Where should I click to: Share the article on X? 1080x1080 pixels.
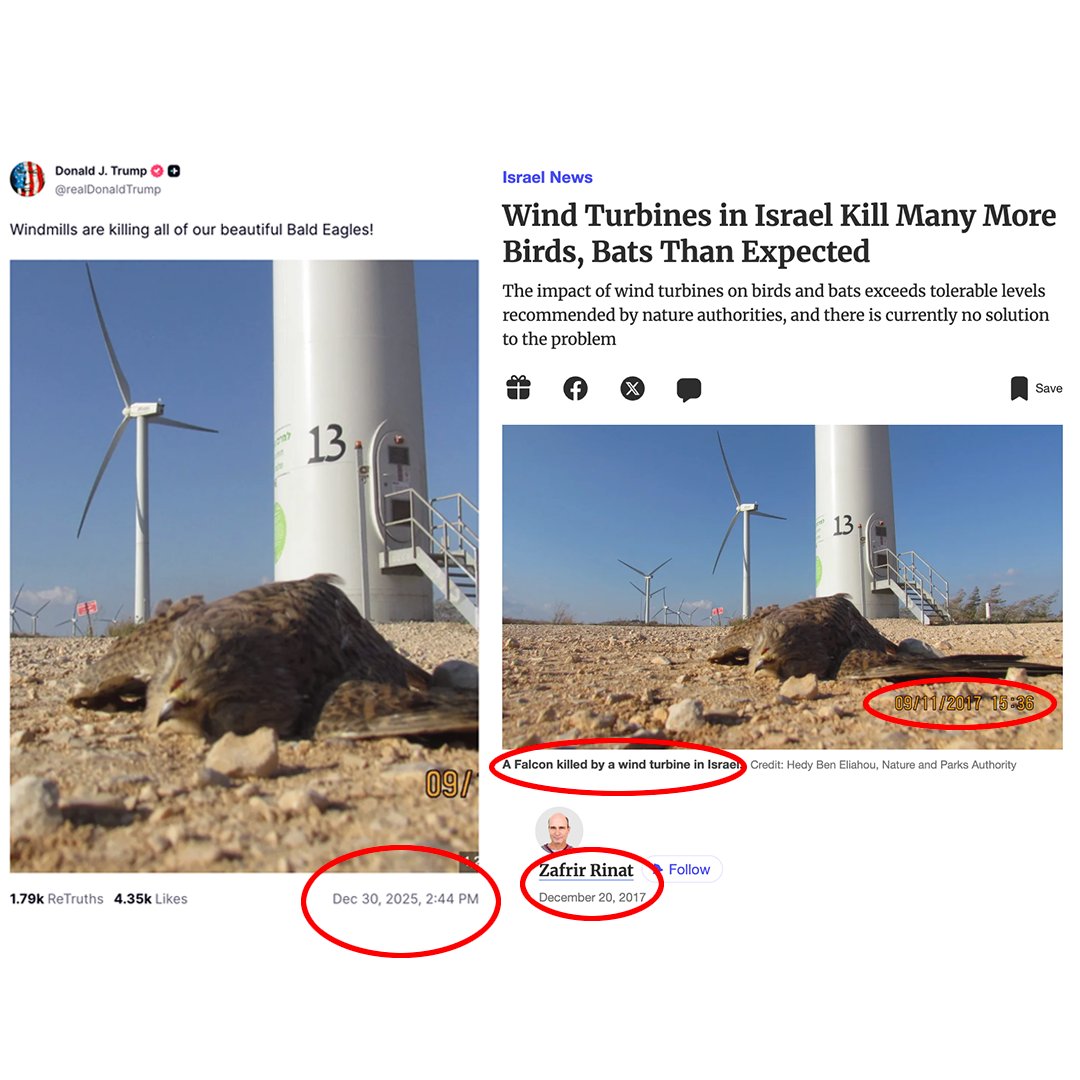[632, 388]
